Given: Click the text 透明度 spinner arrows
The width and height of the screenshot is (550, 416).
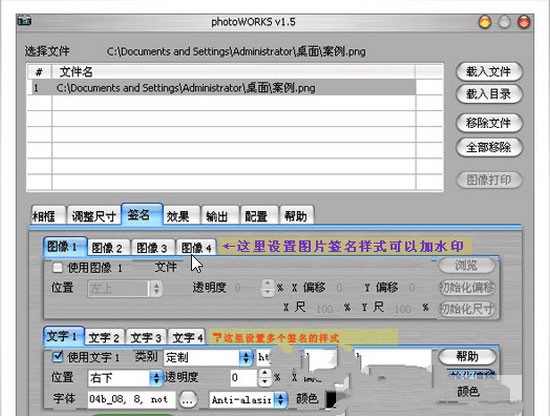Looking at the screenshot, I should [x=264, y=378].
